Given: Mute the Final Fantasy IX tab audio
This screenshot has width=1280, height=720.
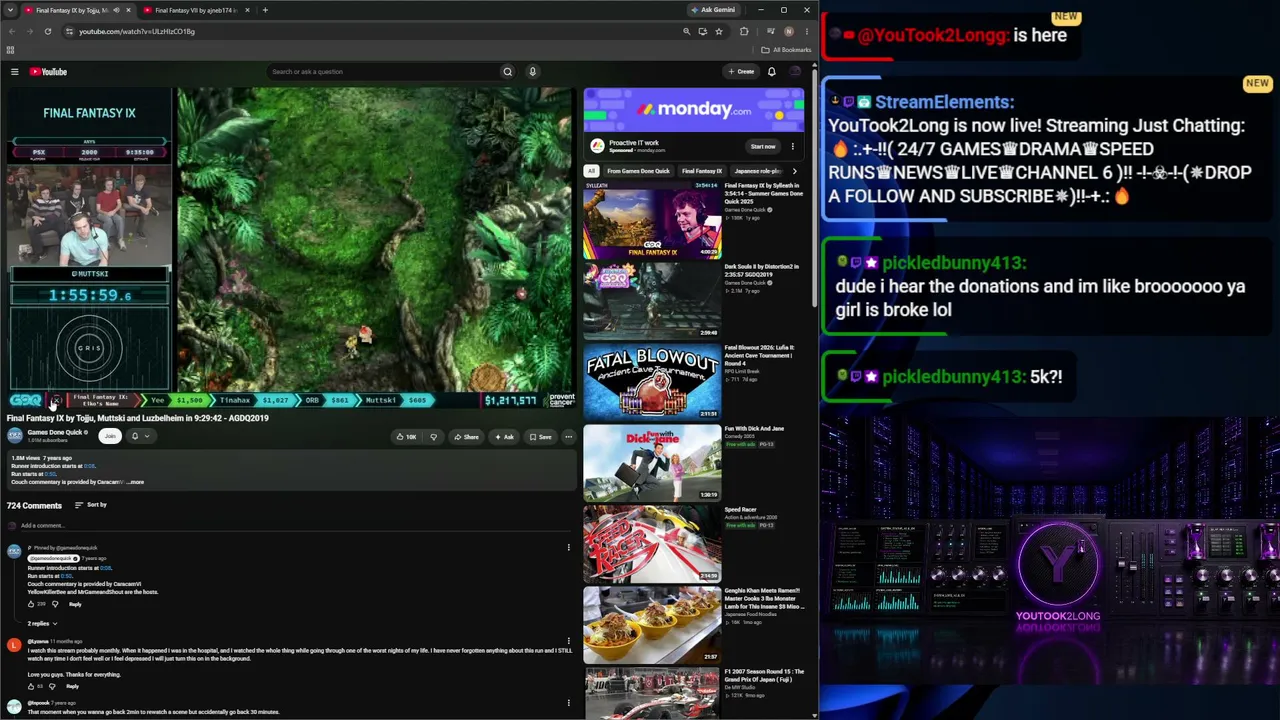Looking at the screenshot, I should 116,10.
